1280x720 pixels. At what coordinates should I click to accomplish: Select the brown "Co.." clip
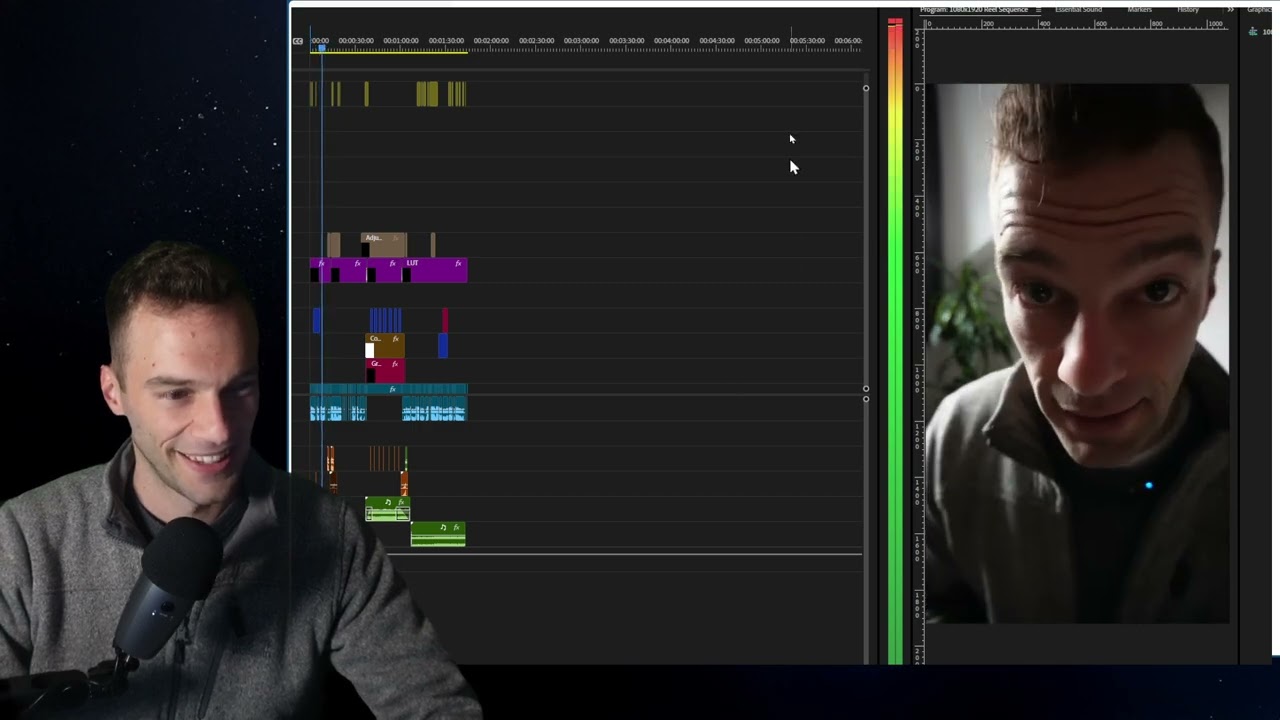[385, 346]
